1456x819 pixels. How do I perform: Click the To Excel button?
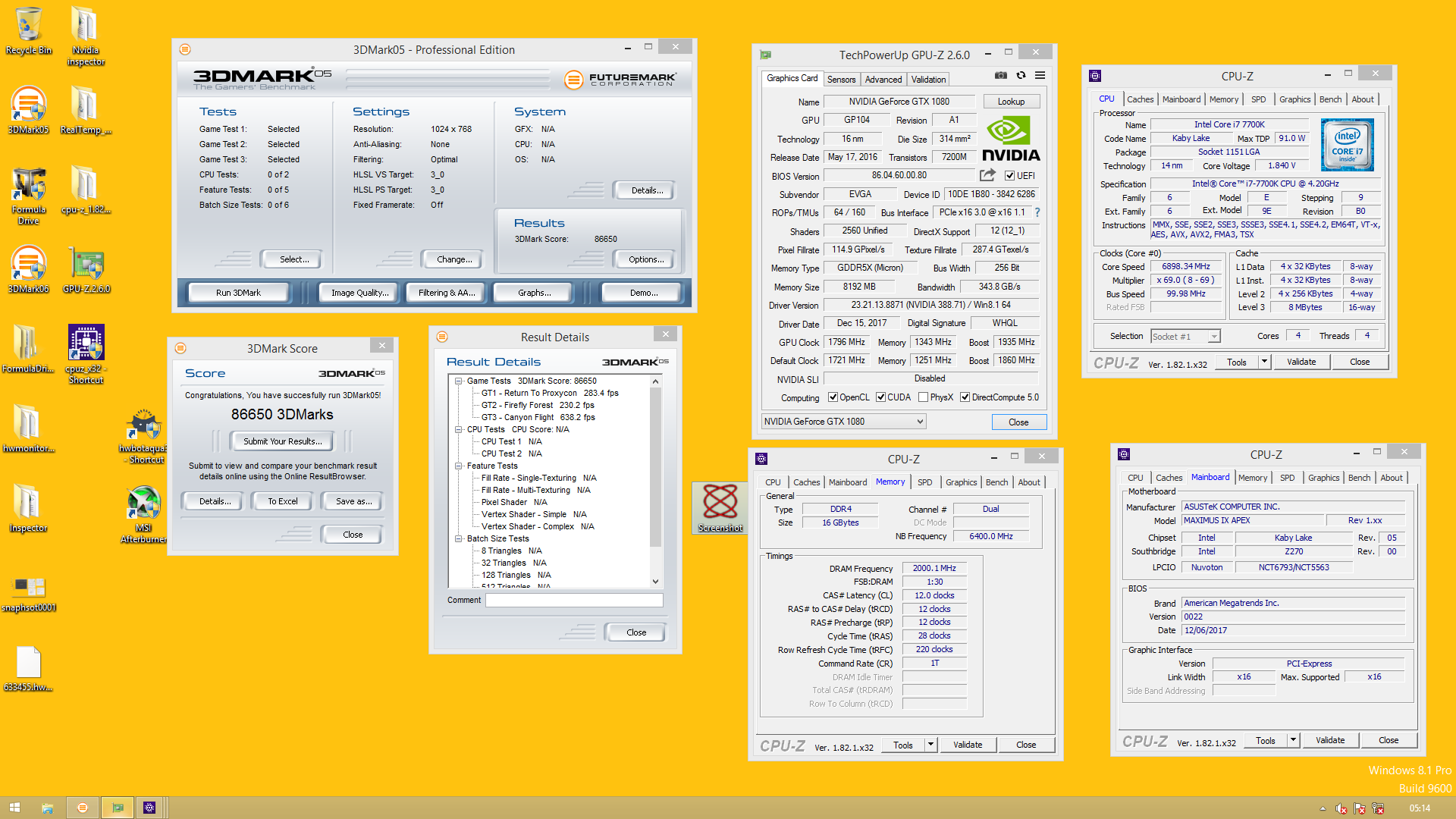282,501
